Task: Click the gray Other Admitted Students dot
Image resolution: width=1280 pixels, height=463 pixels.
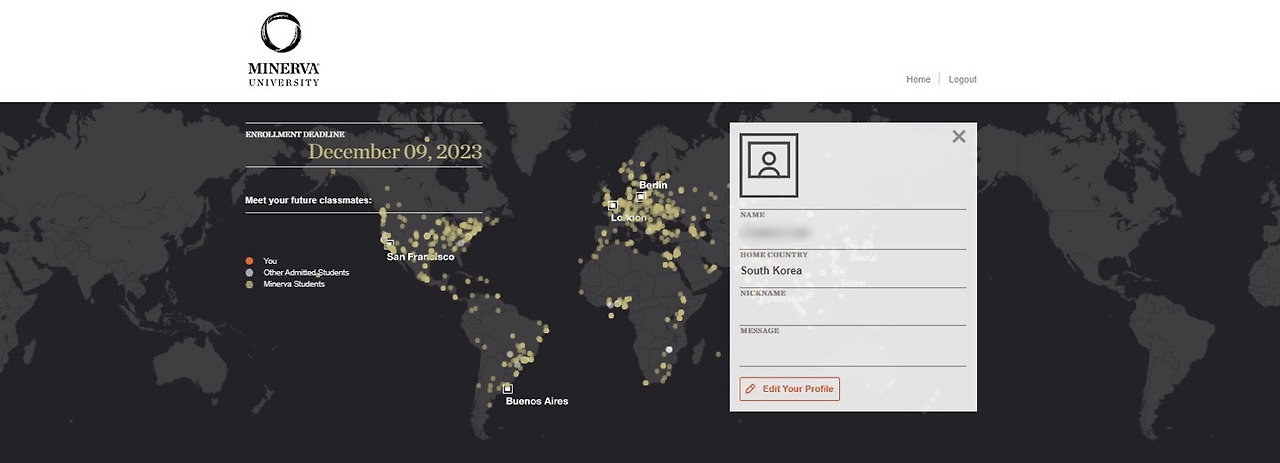Action: 249,272
